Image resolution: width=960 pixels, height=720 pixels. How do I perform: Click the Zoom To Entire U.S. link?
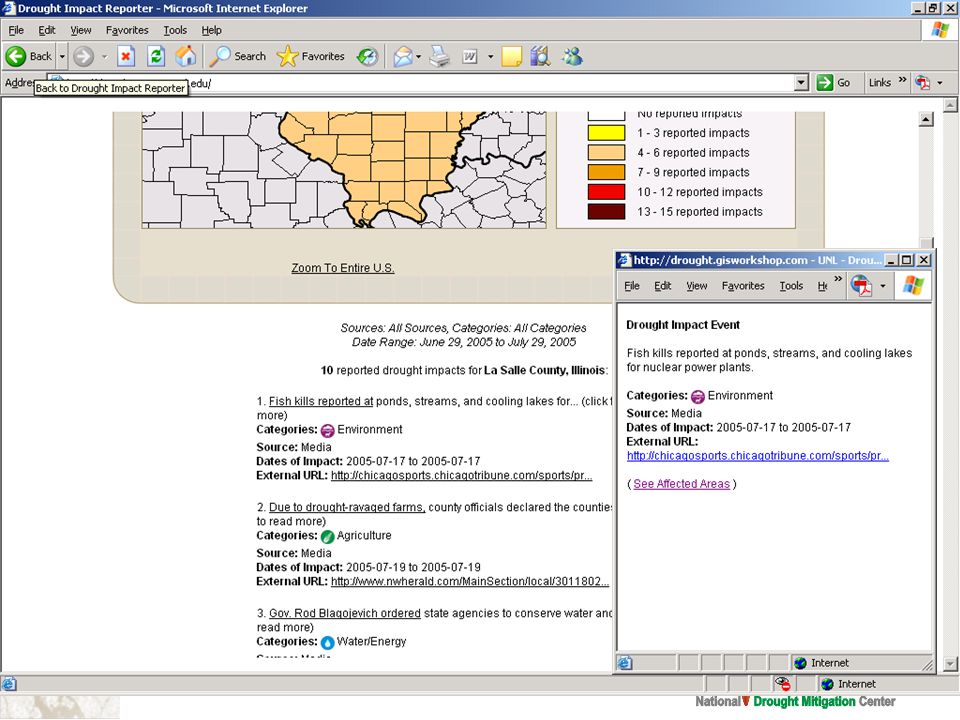coord(343,268)
